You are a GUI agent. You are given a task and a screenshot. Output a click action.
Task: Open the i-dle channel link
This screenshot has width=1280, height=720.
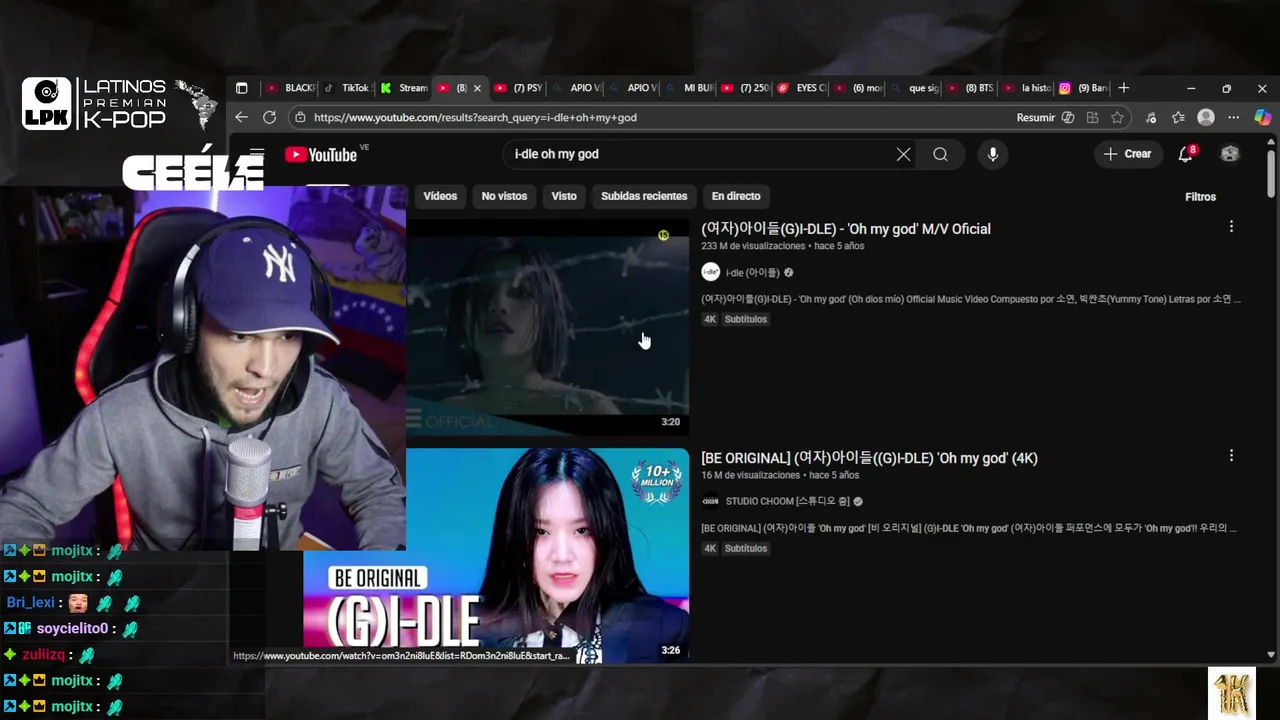click(752, 272)
